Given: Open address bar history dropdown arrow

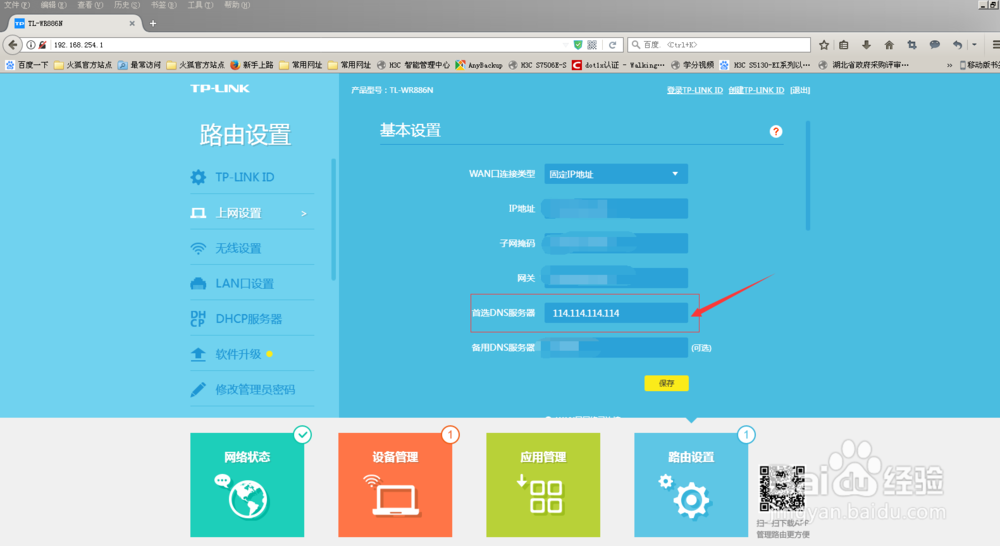Looking at the screenshot, I should [565, 45].
